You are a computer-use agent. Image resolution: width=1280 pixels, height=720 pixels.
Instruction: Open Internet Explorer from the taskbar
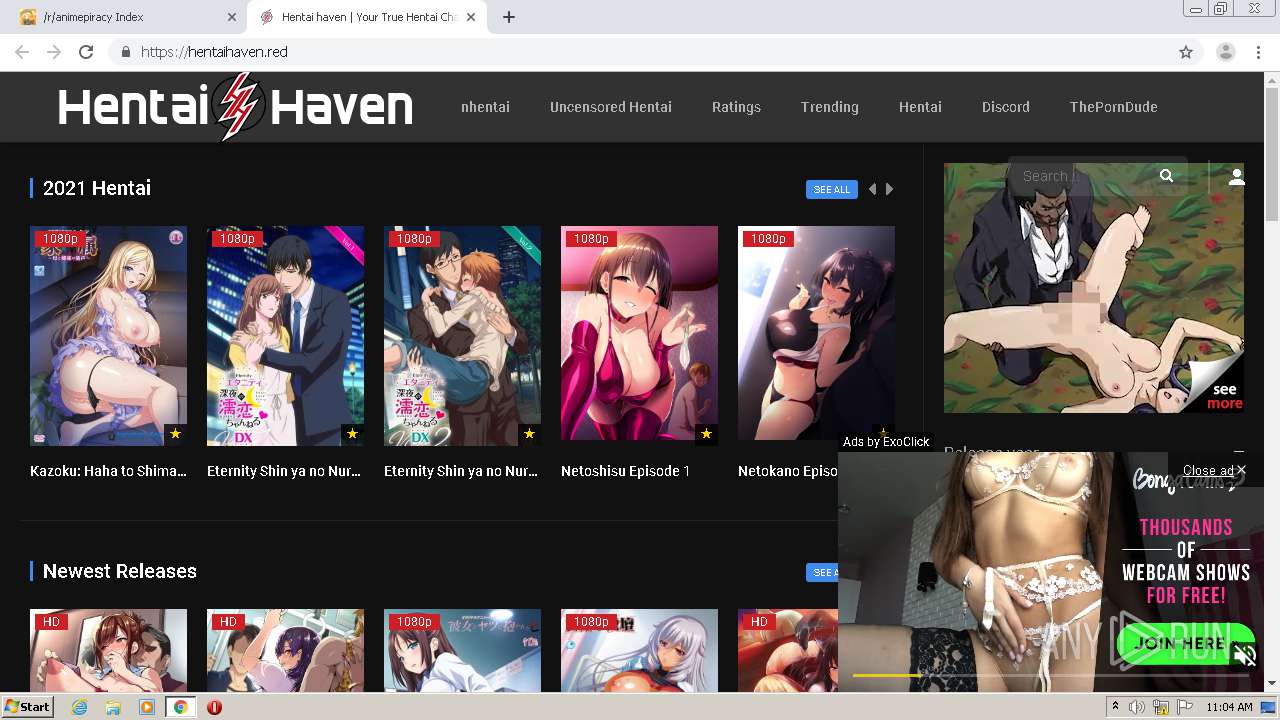80,707
